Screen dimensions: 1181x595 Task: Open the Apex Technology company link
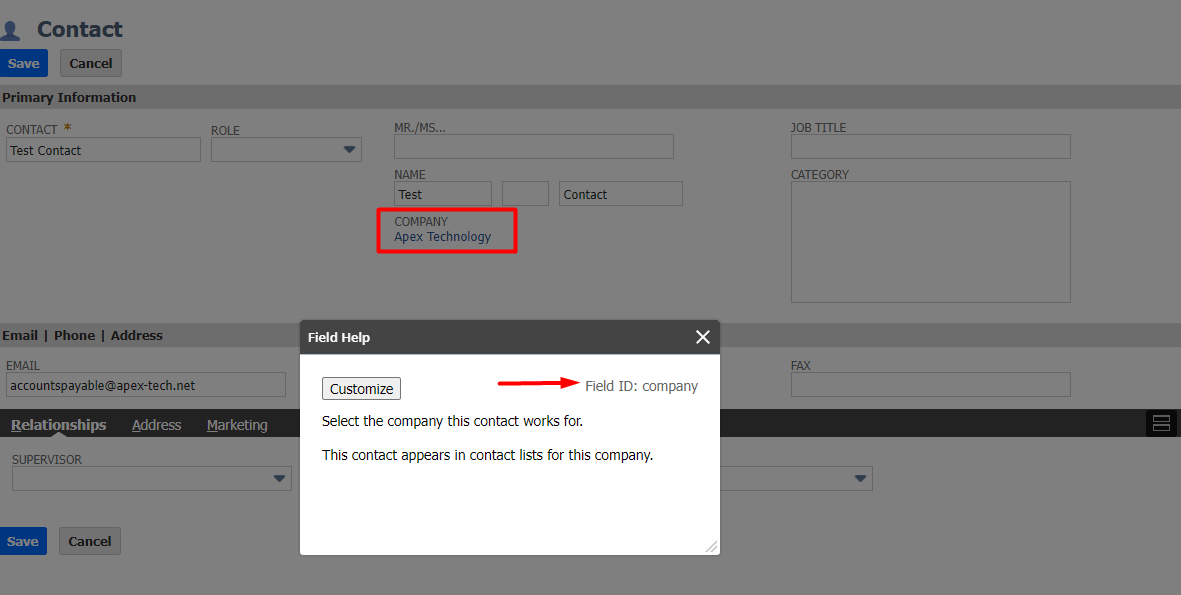[443, 237]
